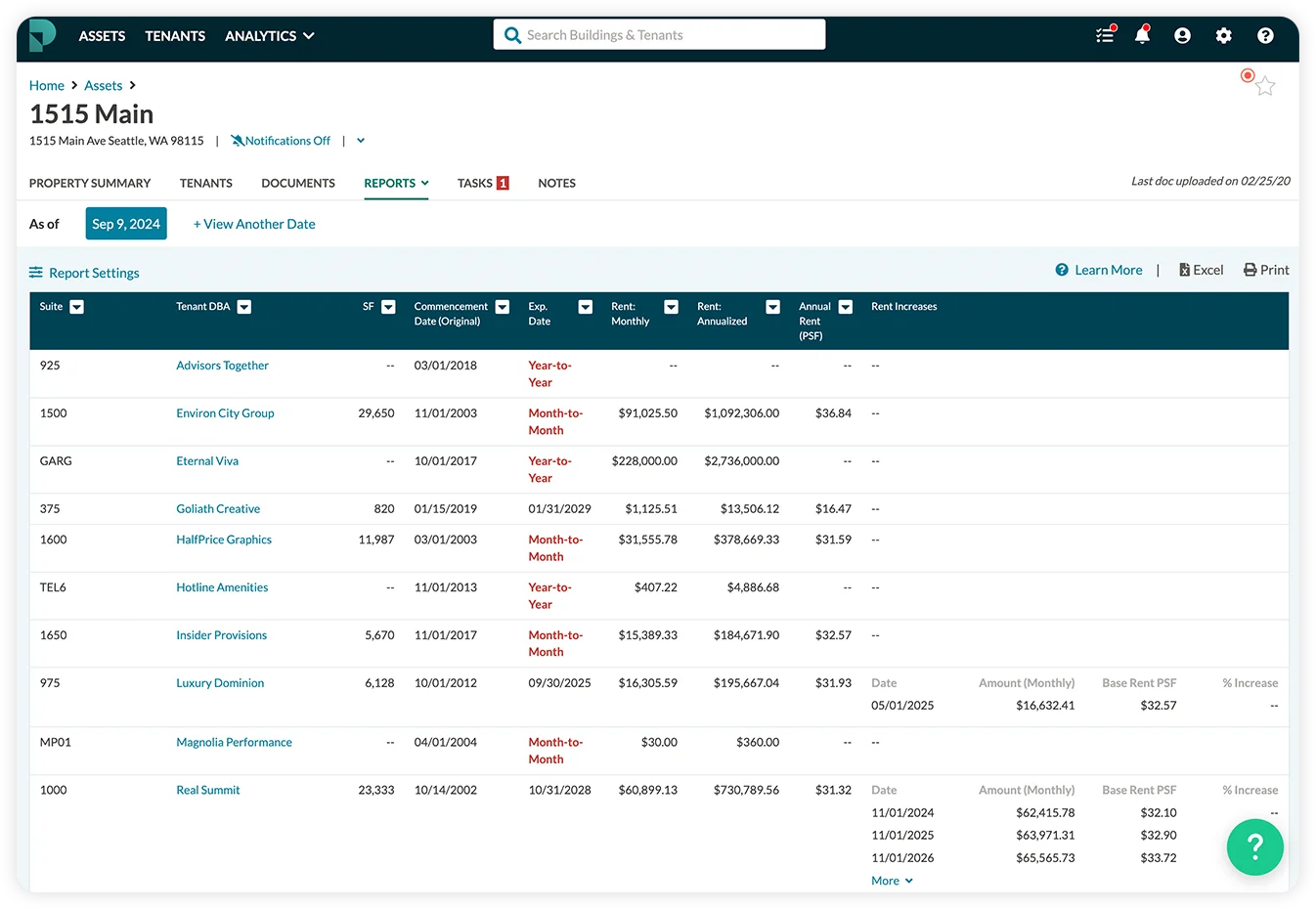Click the app logo in the navigation bar
The width and height of the screenshot is (1316, 909).
tap(41, 35)
